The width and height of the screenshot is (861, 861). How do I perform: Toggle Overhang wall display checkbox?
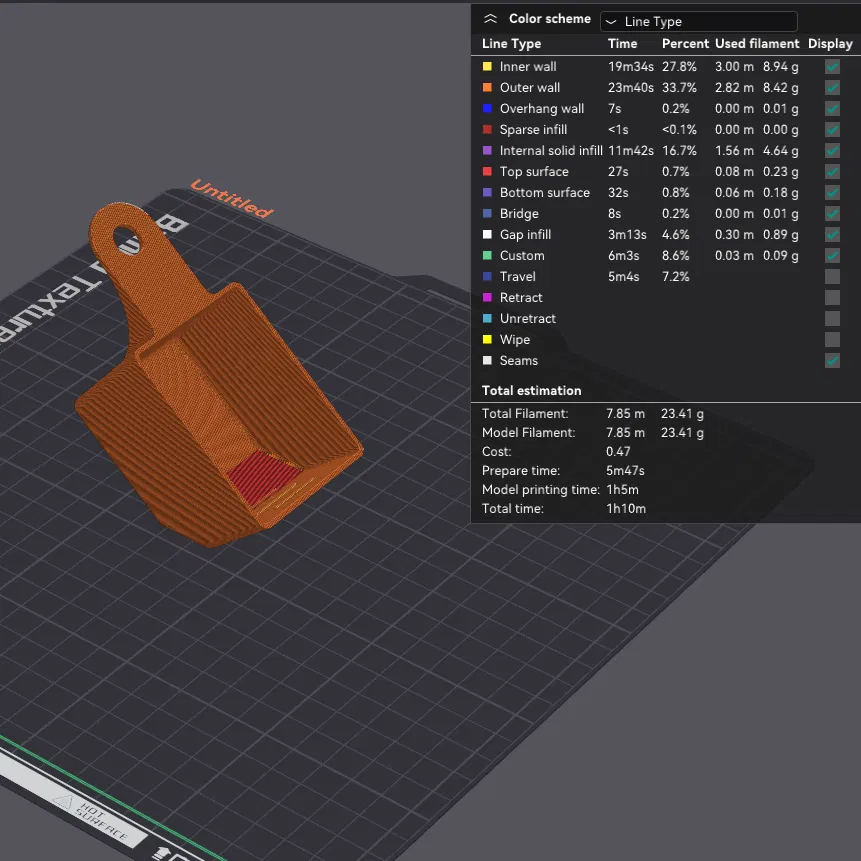(x=832, y=109)
